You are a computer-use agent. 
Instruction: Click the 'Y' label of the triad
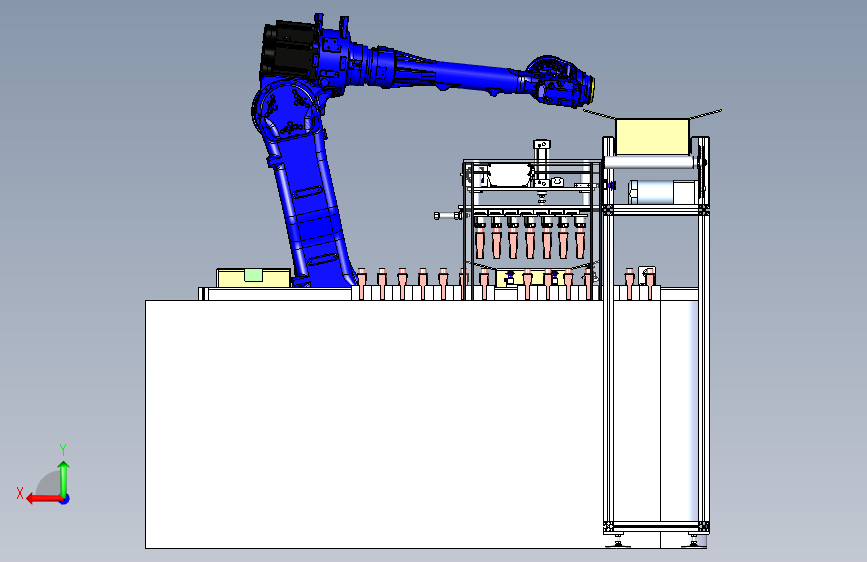pos(63,450)
